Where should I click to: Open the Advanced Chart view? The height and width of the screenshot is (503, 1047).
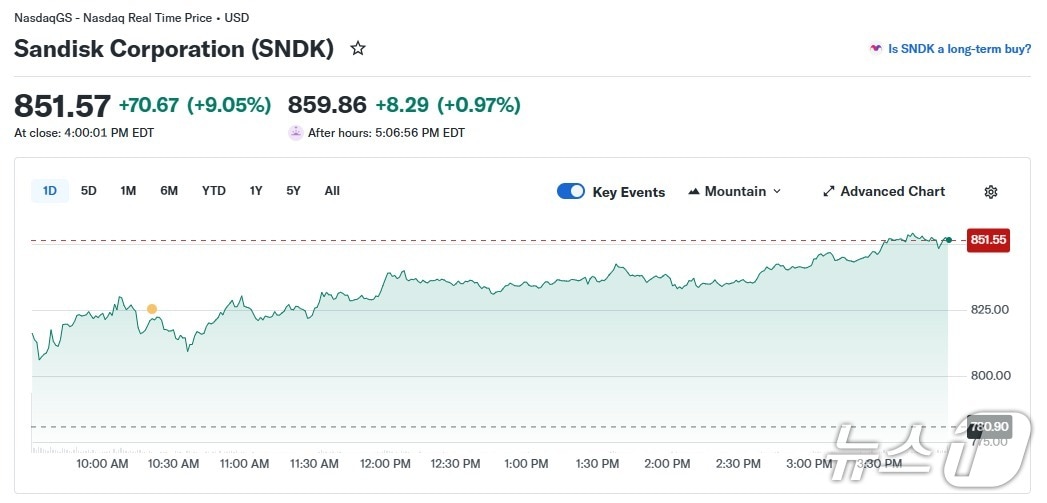click(x=892, y=192)
